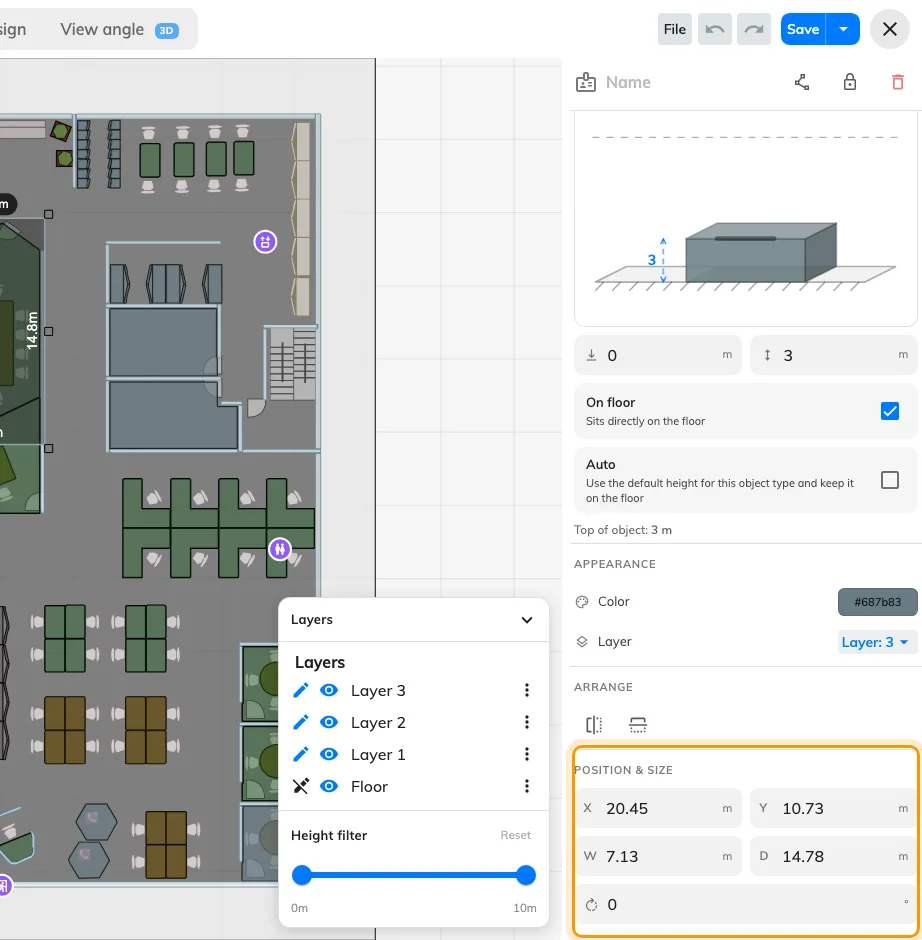This screenshot has width=922, height=940.
Task: Lock the selected object with padlock icon
Action: [x=849, y=82]
